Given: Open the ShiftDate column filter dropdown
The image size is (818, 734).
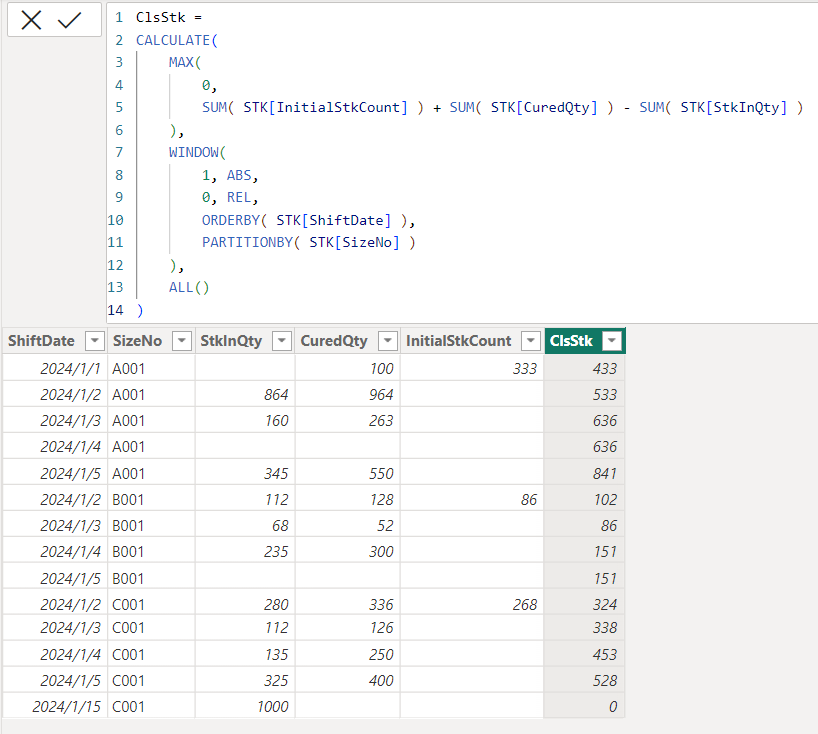Looking at the screenshot, I should [x=94, y=341].
